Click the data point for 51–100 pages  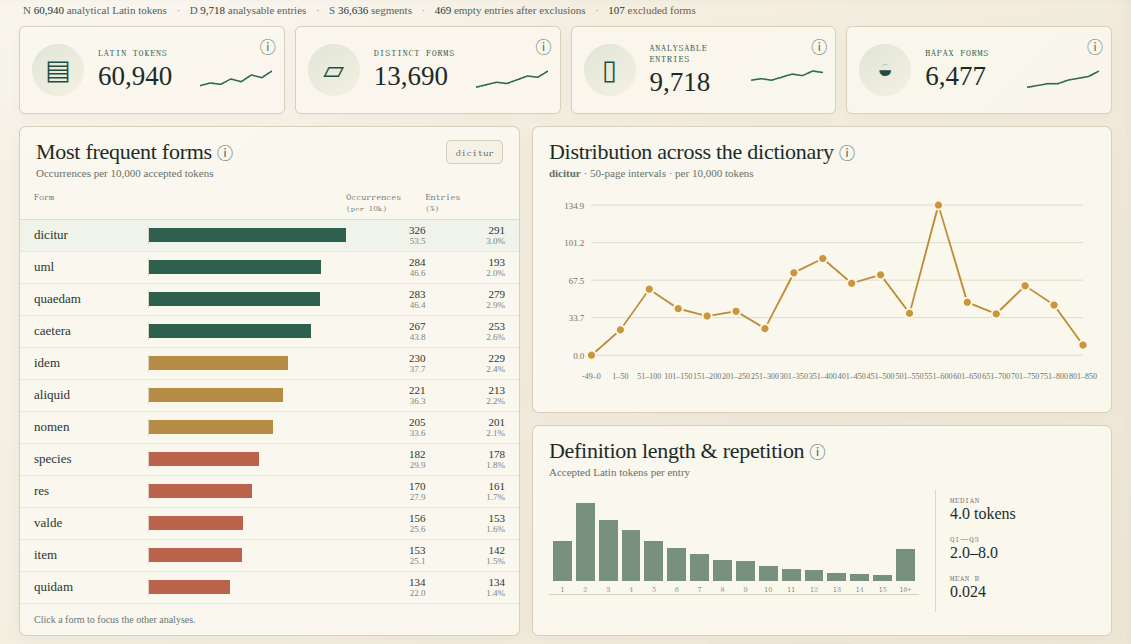click(x=650, y=289)
